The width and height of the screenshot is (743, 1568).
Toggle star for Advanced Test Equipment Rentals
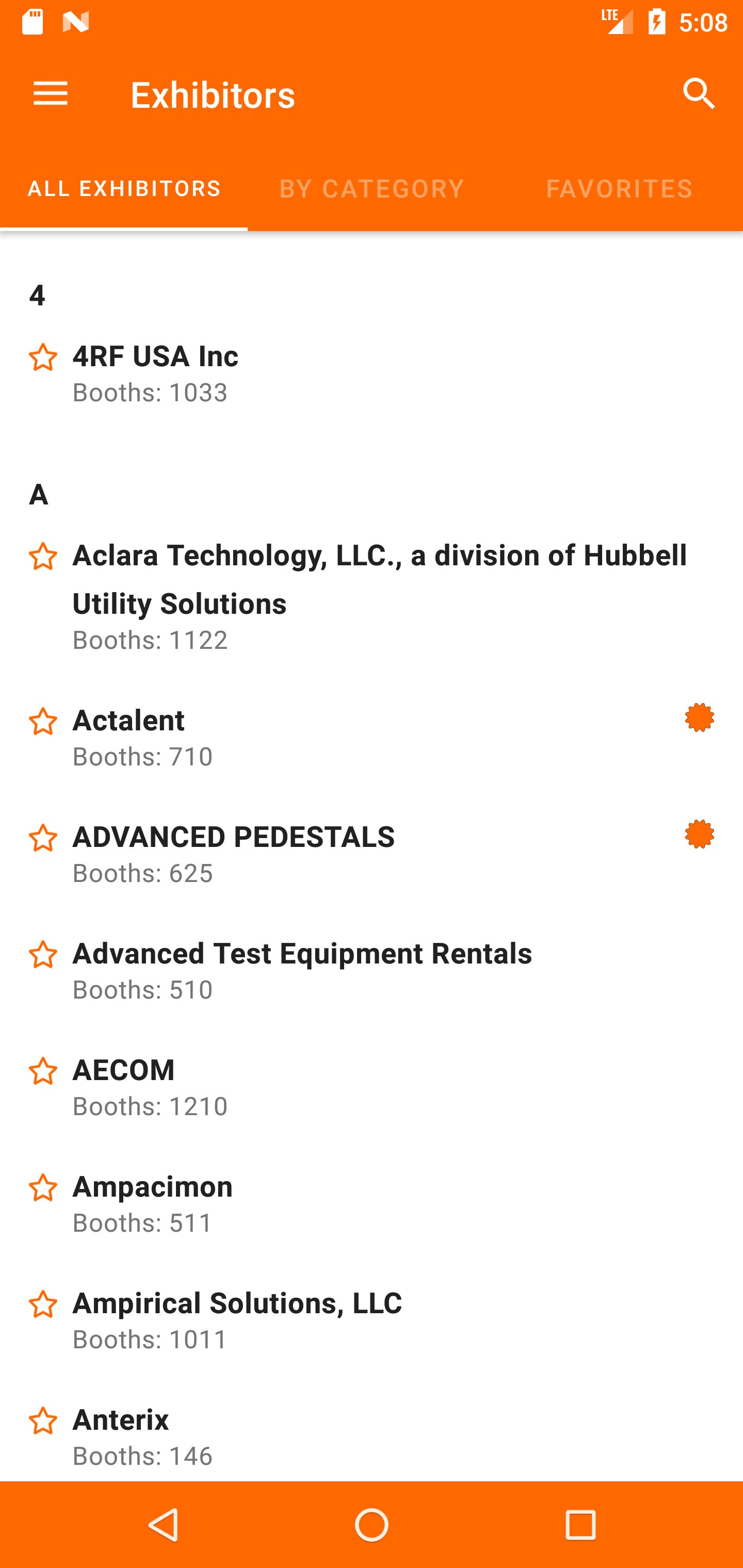tap(43, 955)
